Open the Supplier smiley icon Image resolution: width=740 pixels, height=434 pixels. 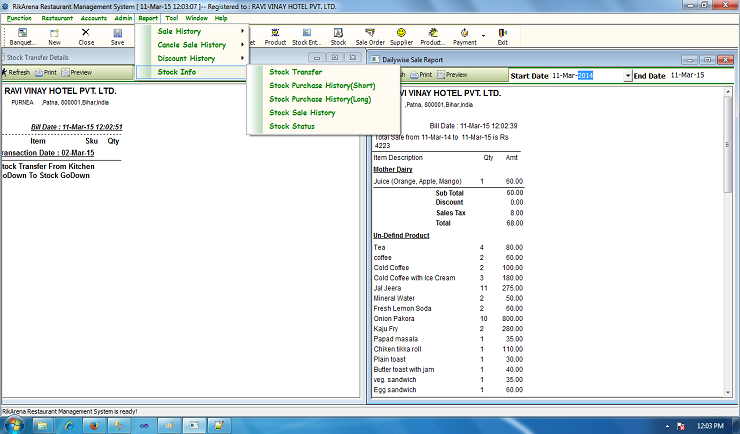point(401,36)
